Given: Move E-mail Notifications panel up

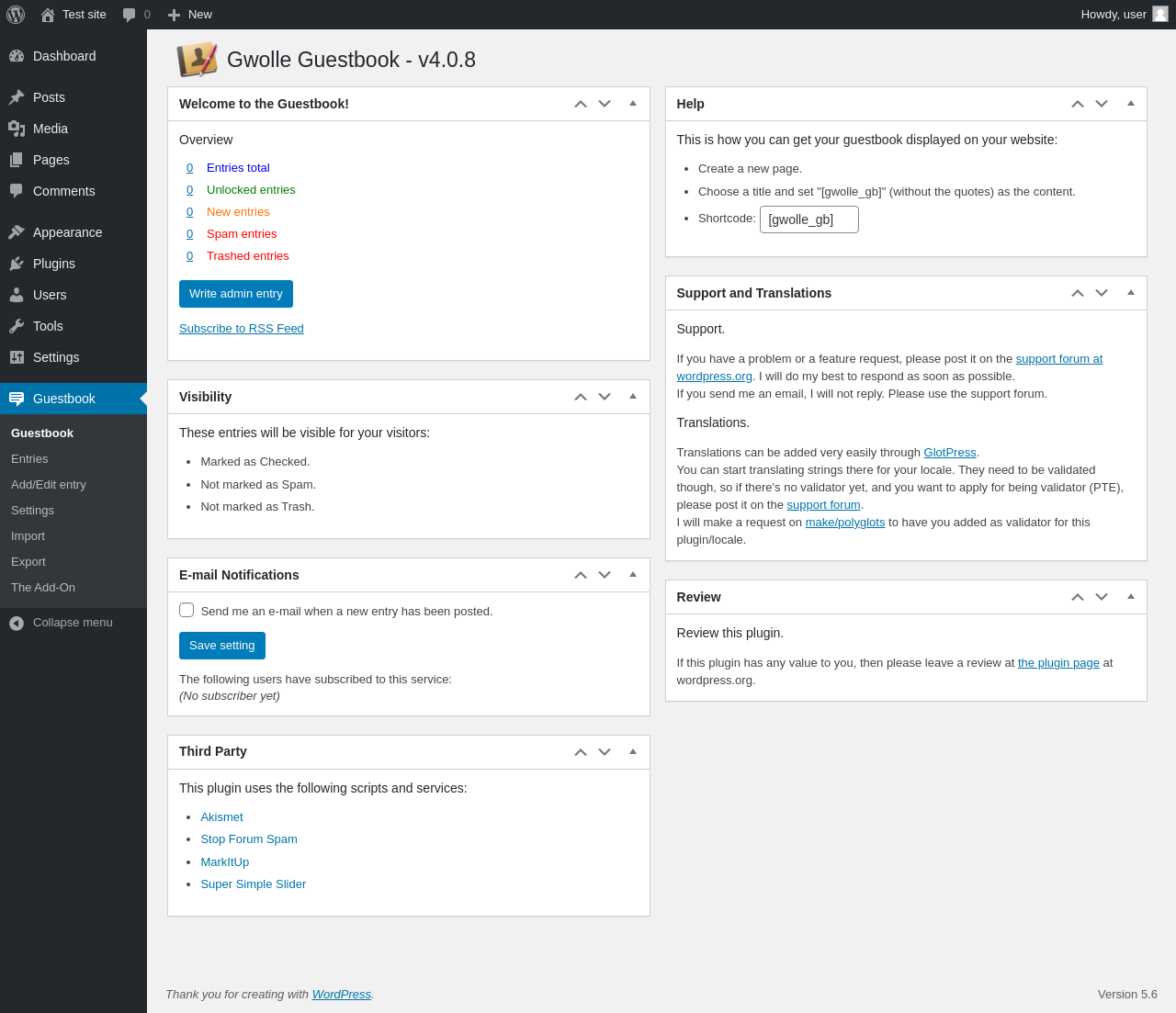Looking at the screenshot, I should coord(581,575).
